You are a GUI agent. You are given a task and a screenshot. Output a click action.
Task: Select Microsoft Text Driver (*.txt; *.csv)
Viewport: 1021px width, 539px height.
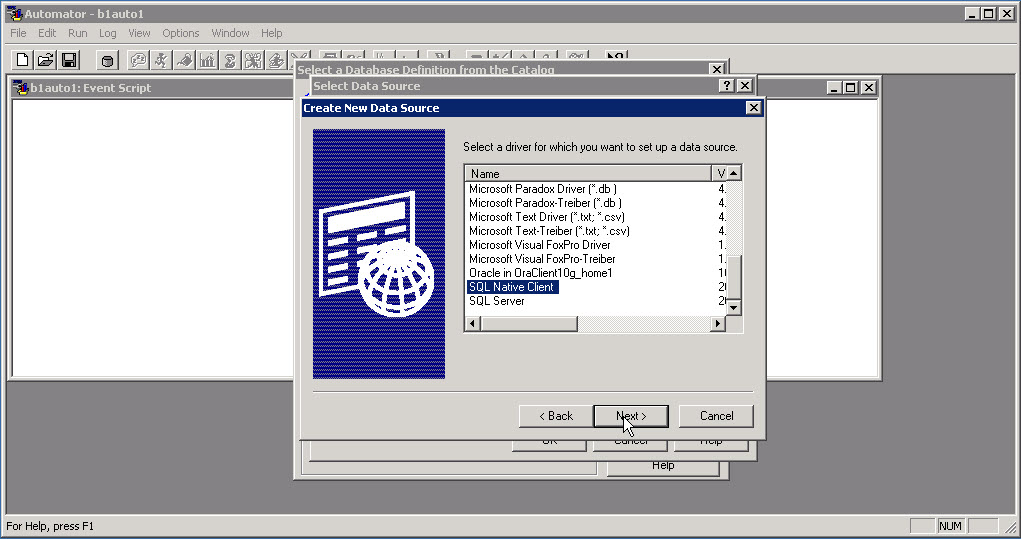coord(546,217)
